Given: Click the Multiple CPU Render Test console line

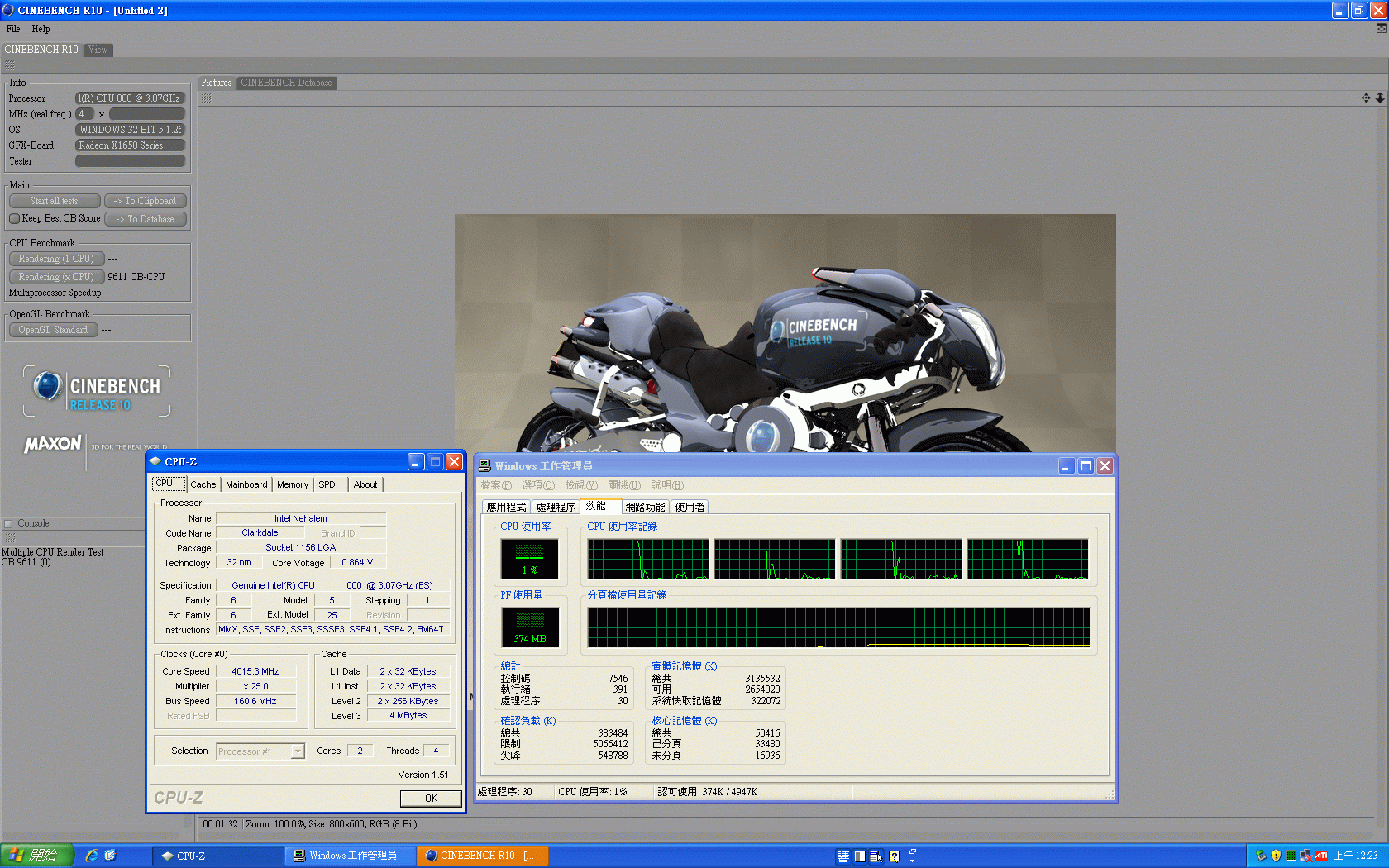Looking at the screenshot, I should point(53,552).
